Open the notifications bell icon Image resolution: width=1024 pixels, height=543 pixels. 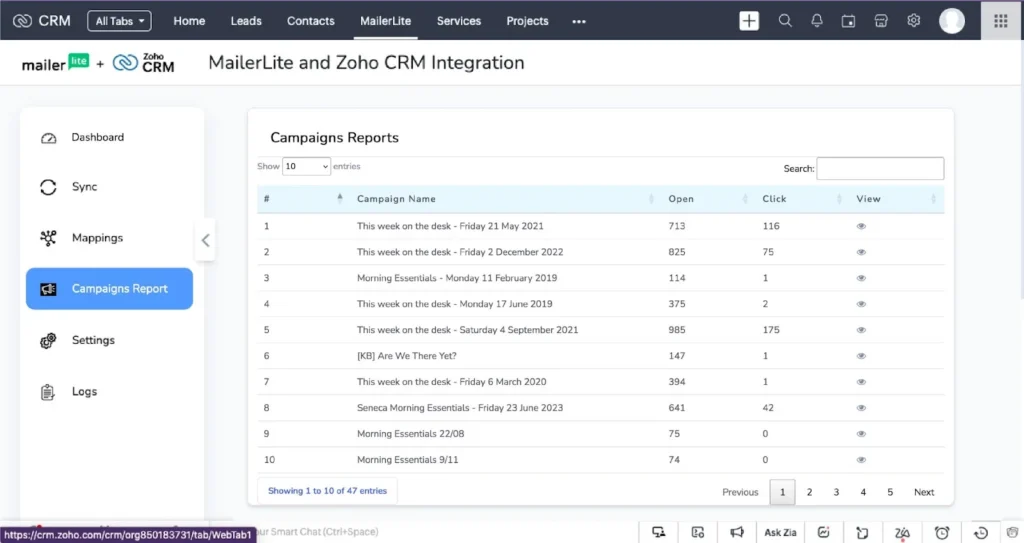tap(817, 21)
